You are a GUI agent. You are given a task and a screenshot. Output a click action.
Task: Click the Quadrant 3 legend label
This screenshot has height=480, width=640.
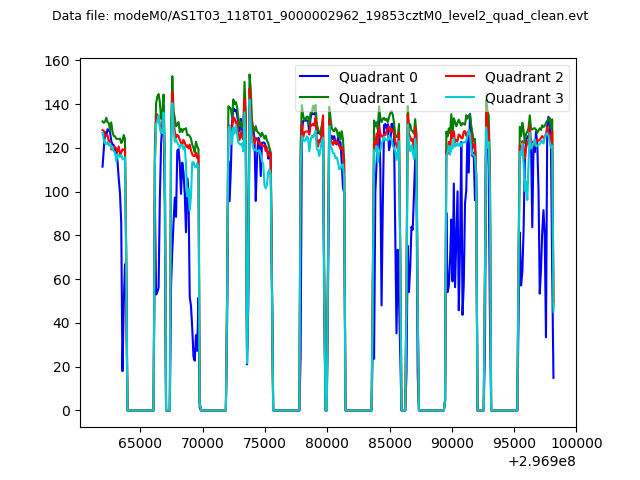(x=524, y=98)
